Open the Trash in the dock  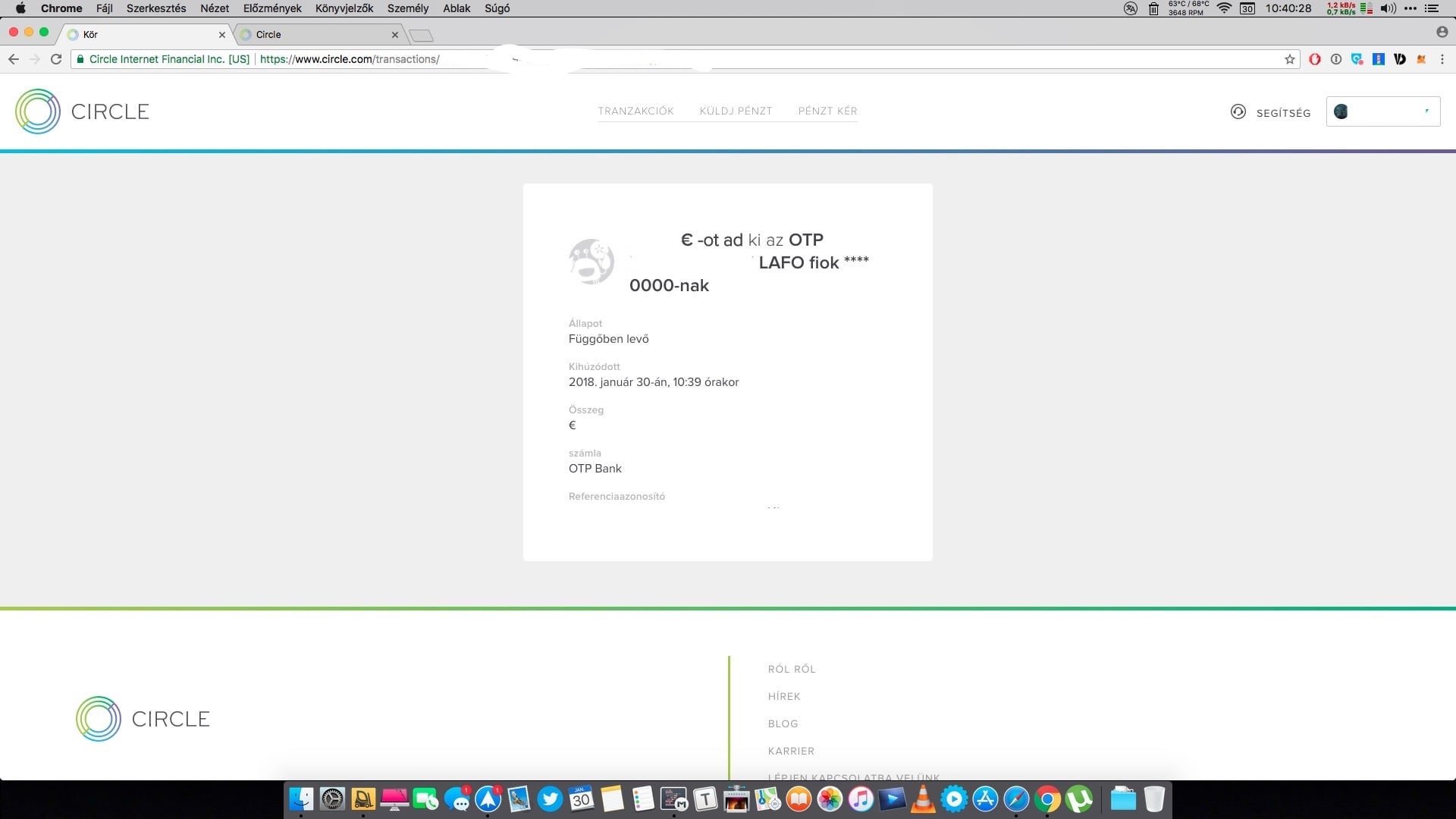click(1153, 799)
